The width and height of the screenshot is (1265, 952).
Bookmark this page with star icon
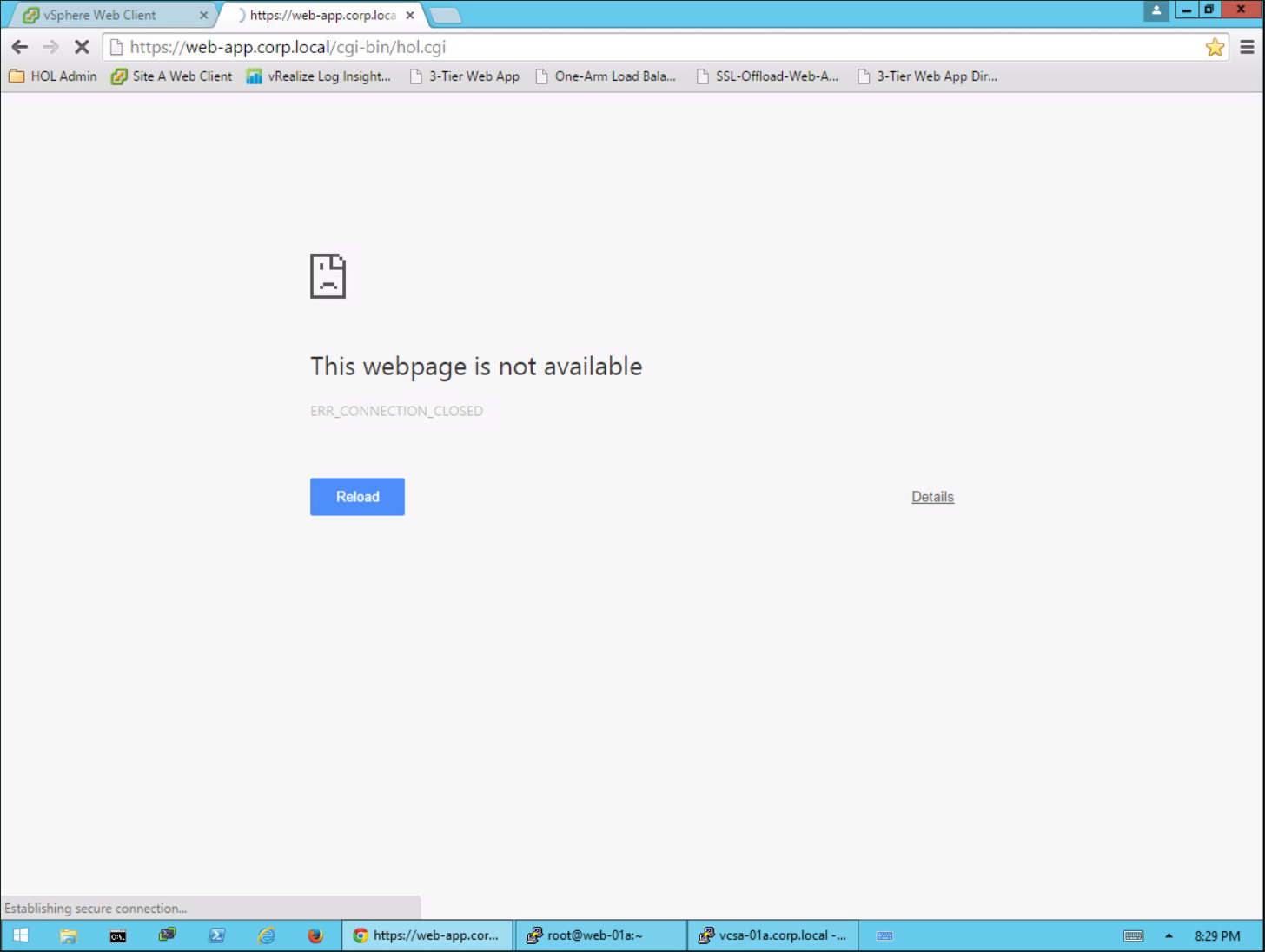tap(1215, 48)
